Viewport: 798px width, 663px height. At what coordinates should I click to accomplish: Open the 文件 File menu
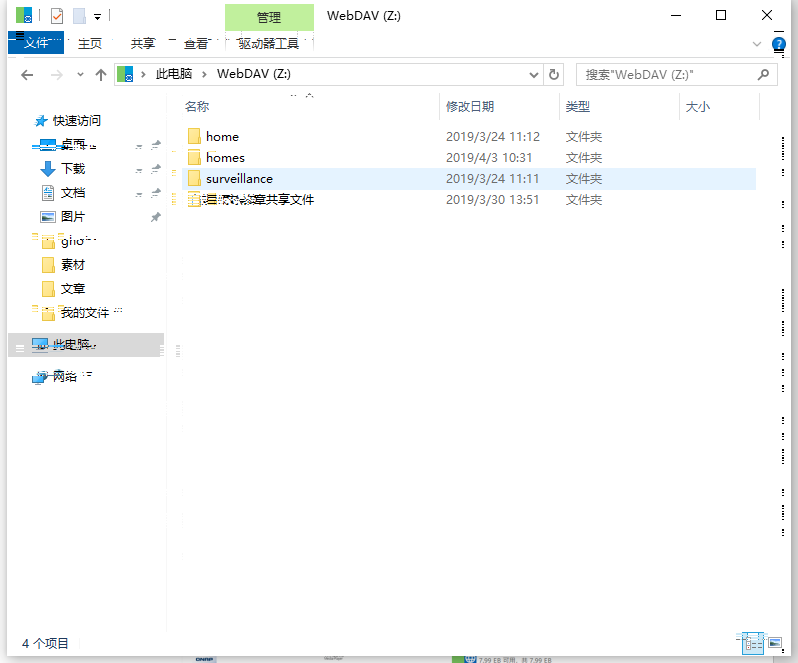[36, 43]
